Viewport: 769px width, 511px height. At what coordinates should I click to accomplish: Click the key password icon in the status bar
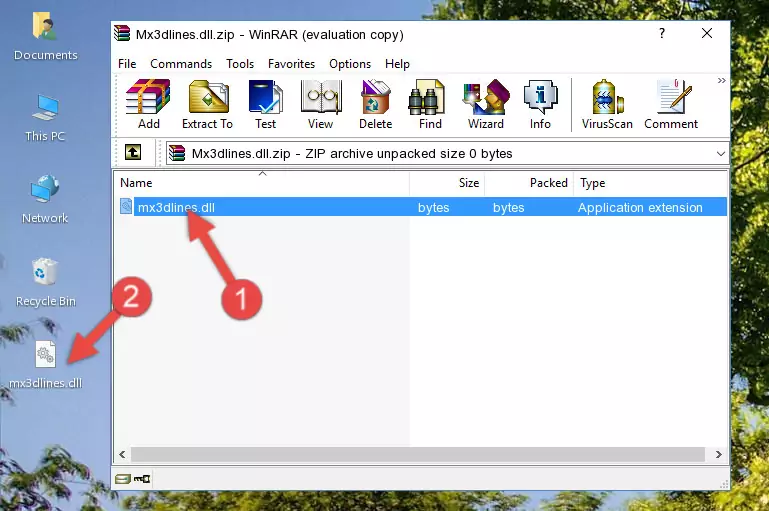142,479
